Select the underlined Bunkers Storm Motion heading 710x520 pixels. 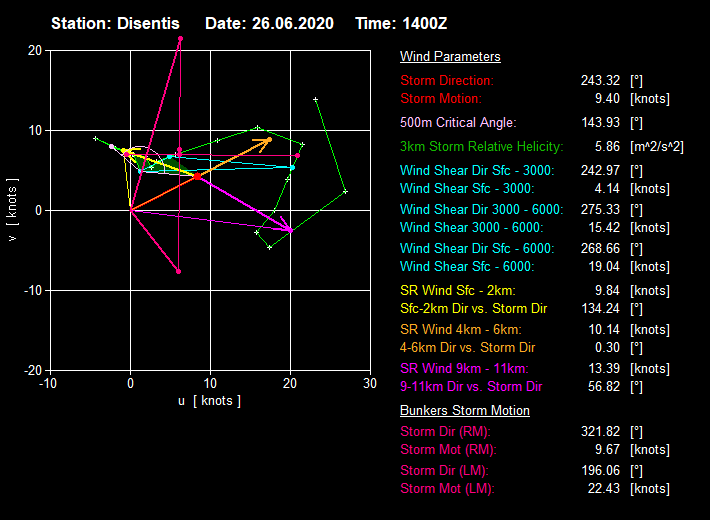pos(465,410)
